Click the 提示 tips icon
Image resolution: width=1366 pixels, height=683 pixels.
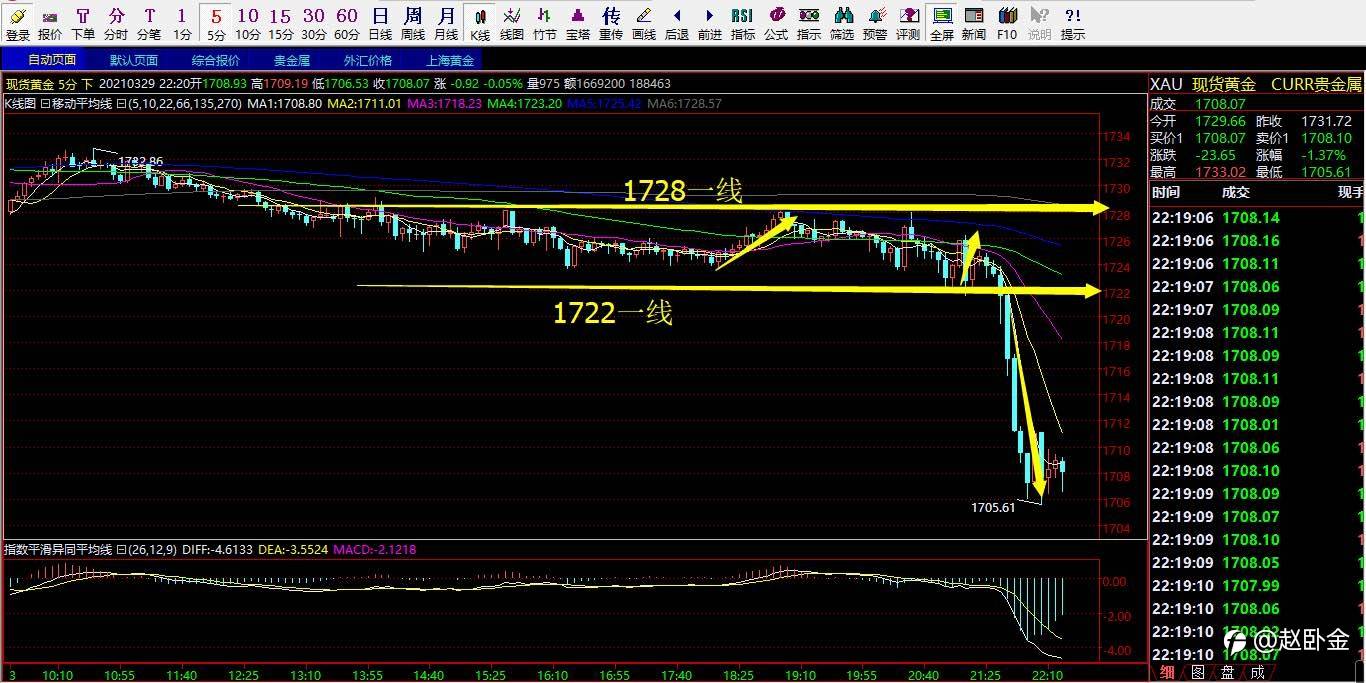tap(1073, 22)
